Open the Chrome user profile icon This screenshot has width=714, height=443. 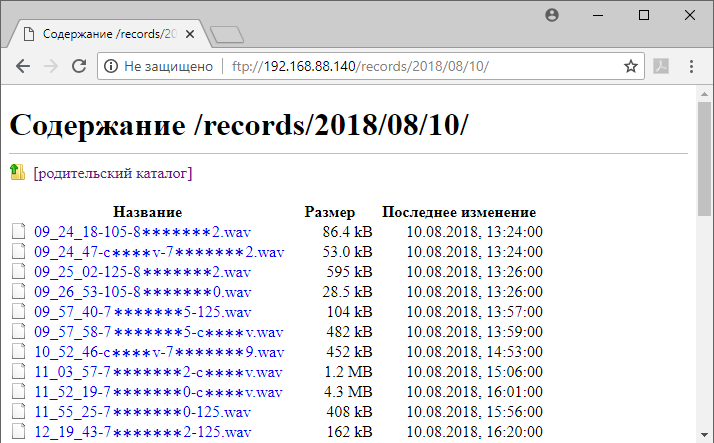pyautogui.click(x=552, y=15)
